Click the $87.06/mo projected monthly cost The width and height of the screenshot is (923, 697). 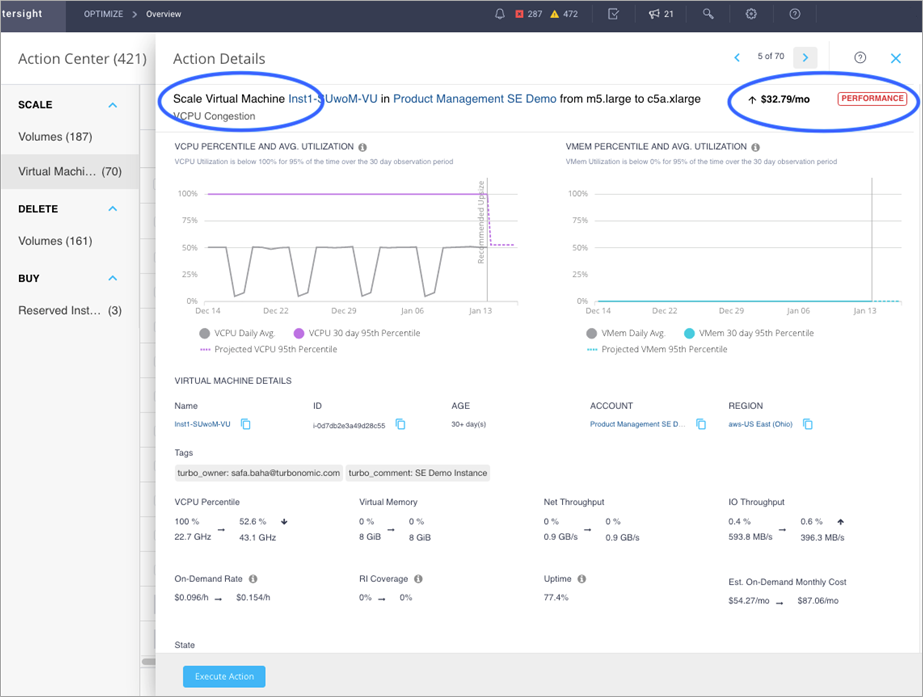click(818, 600)
